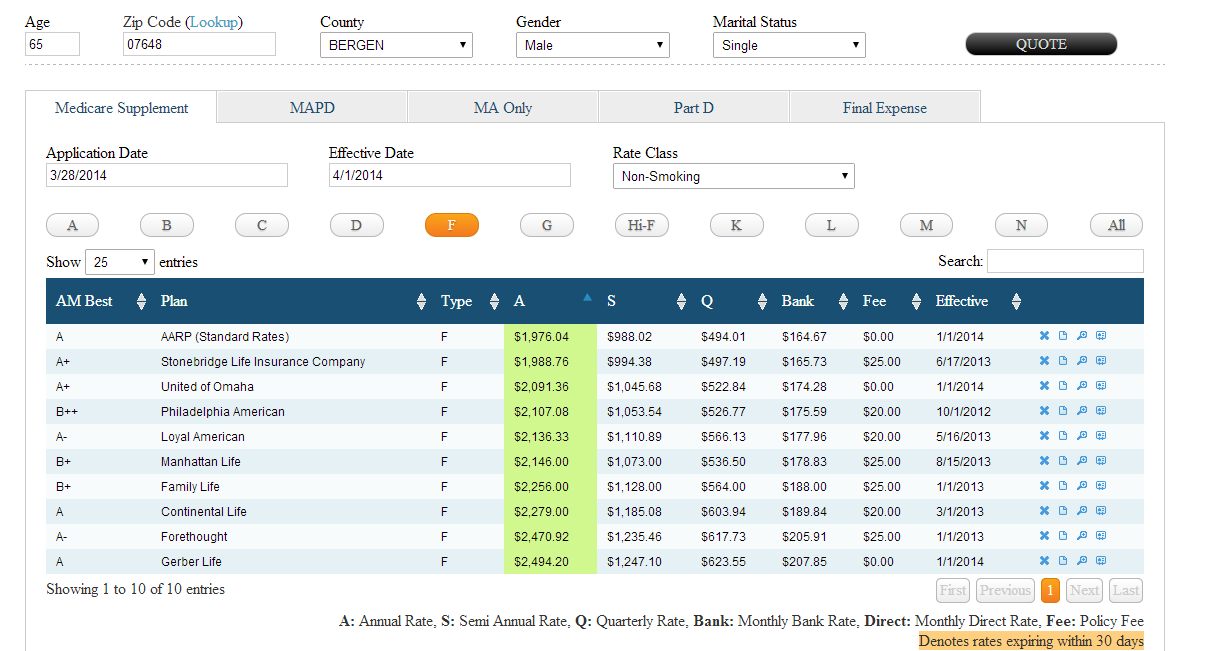
Task: Open the County dropdown showing BERGEN
Action: click(x=396, y=45)
